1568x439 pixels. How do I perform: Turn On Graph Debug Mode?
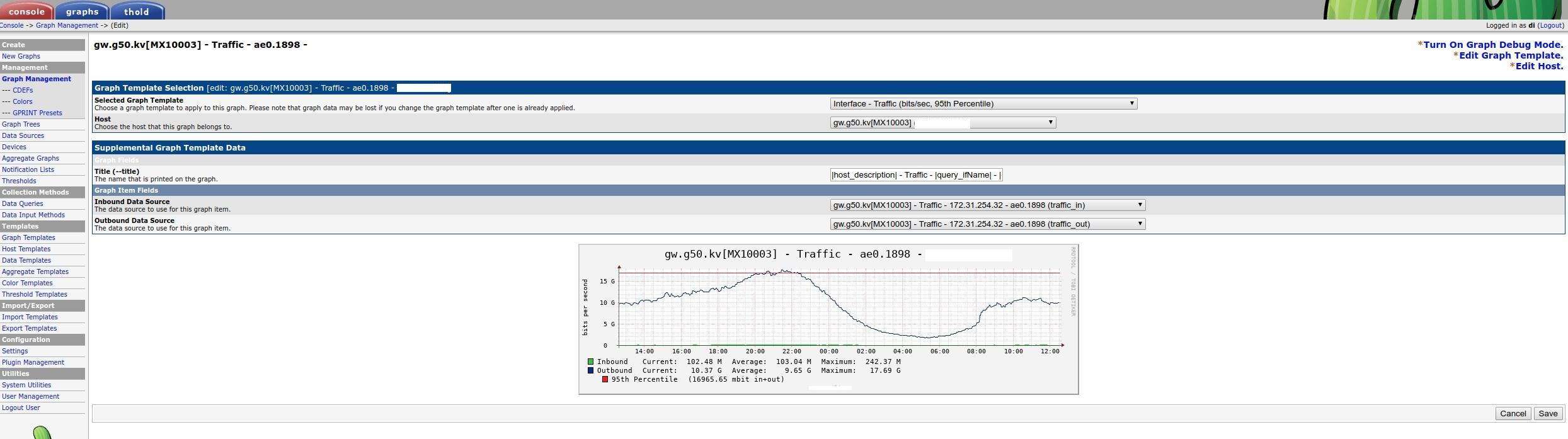[1493, 45]
